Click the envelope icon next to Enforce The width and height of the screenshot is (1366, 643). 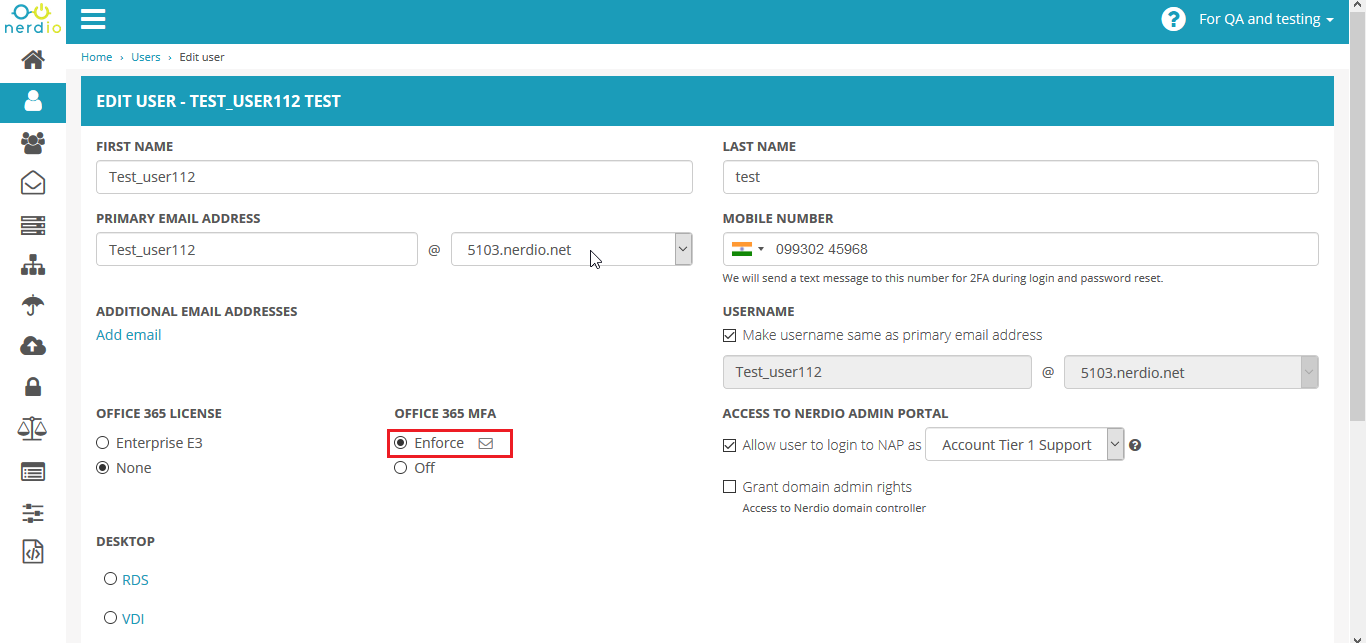pos(486,443)
